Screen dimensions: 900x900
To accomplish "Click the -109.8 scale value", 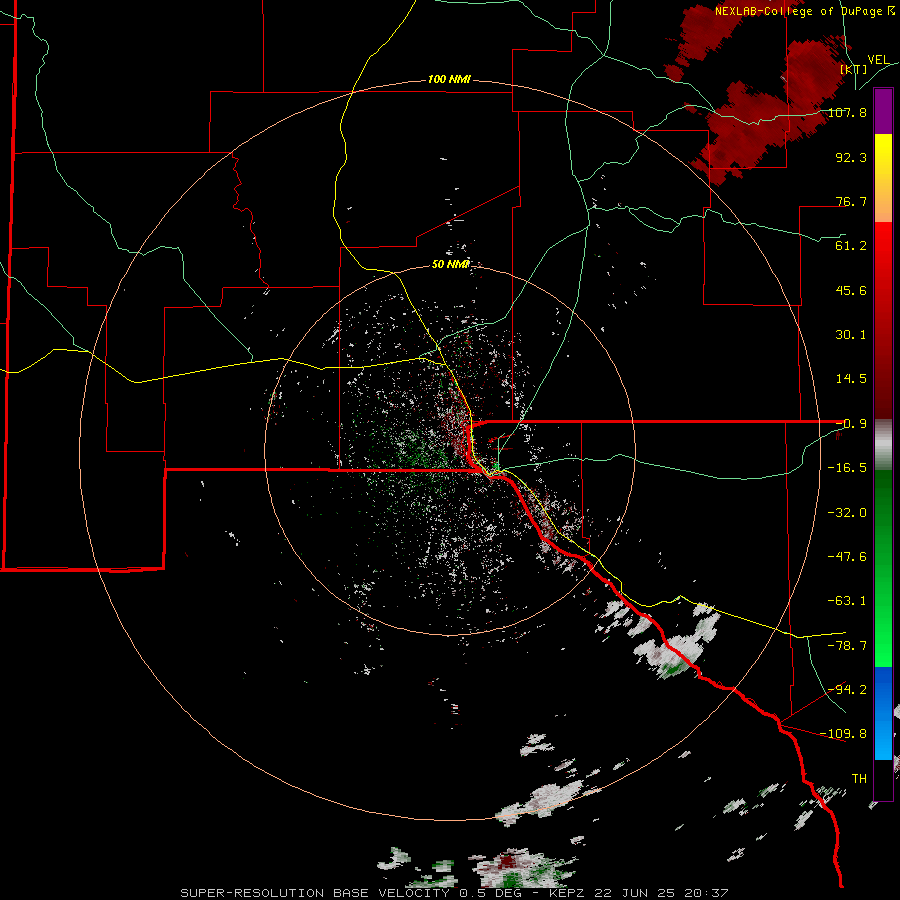I will coord(843,734).
